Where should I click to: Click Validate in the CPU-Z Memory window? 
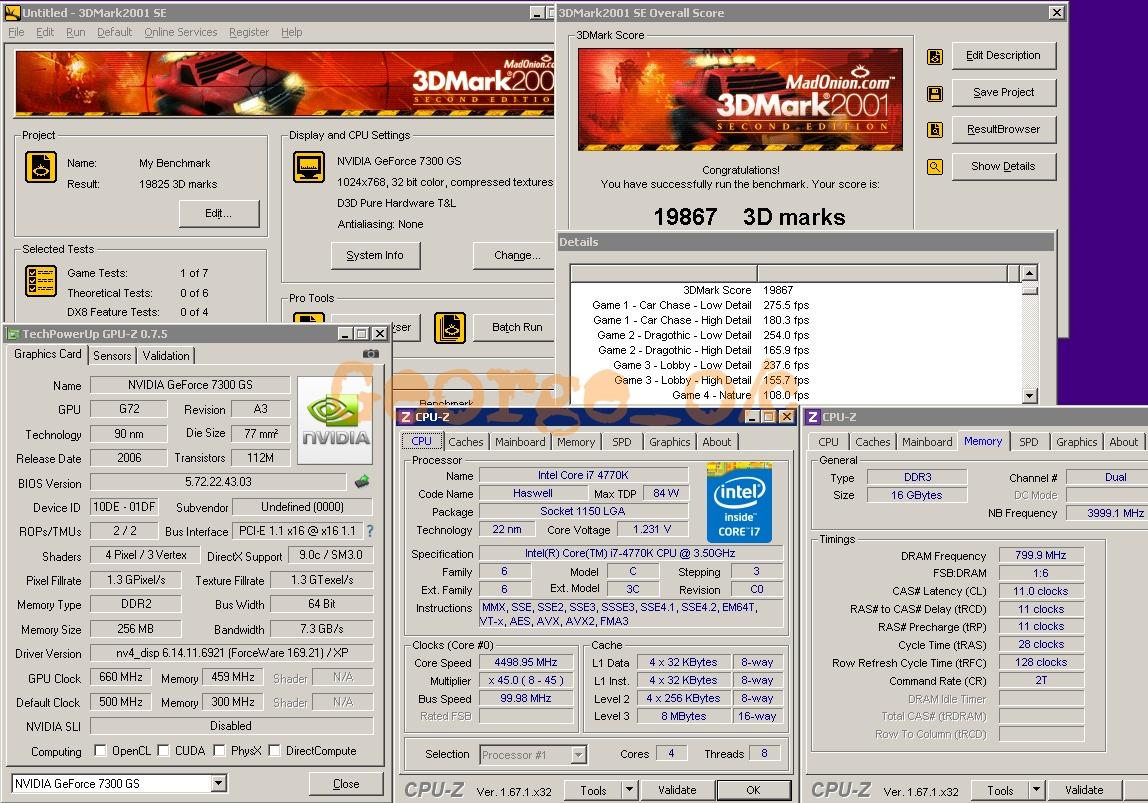pyautogui.click(x=1084, y=790)
